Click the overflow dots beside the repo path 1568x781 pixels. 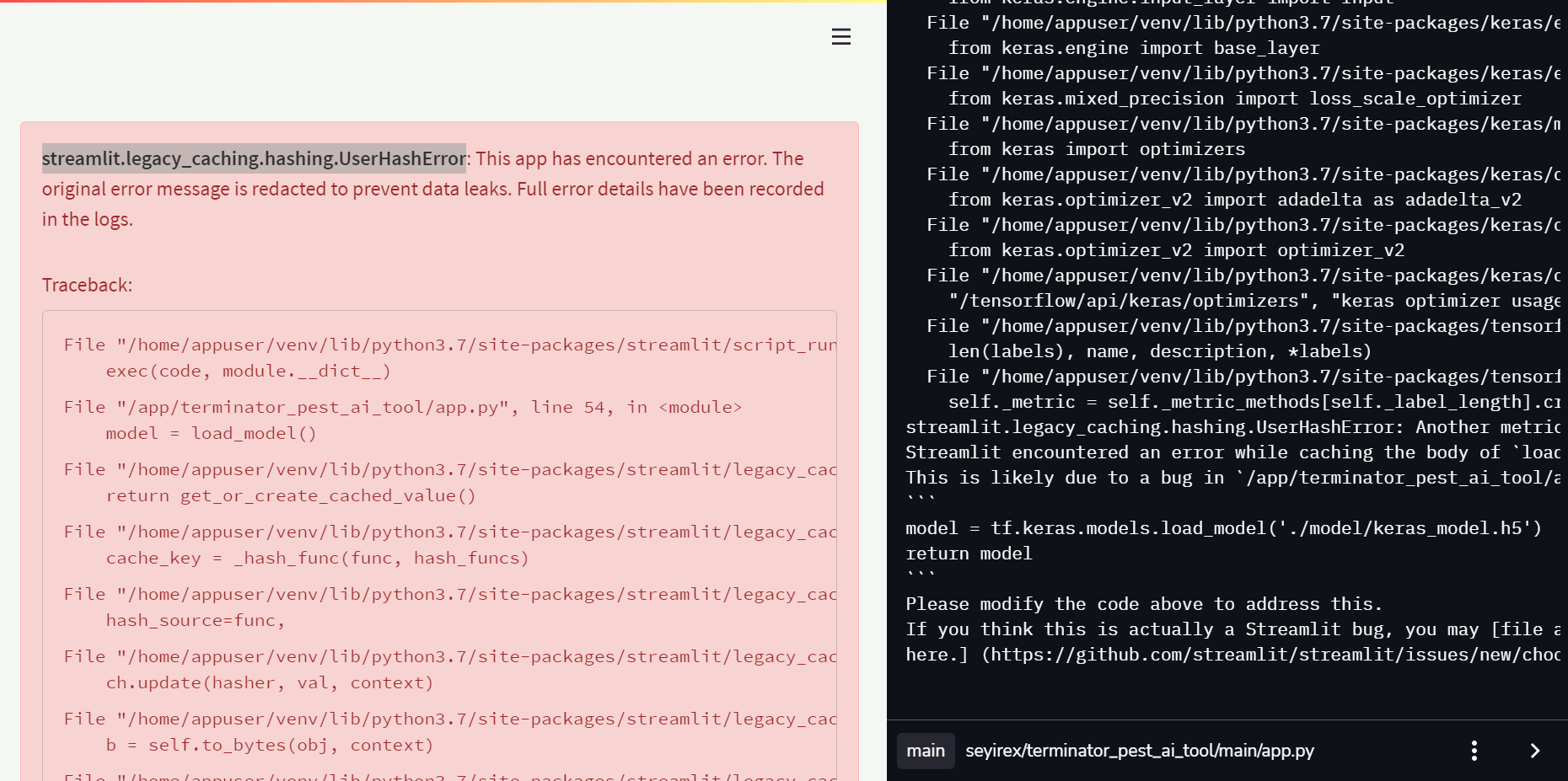tap(1474, 750)
